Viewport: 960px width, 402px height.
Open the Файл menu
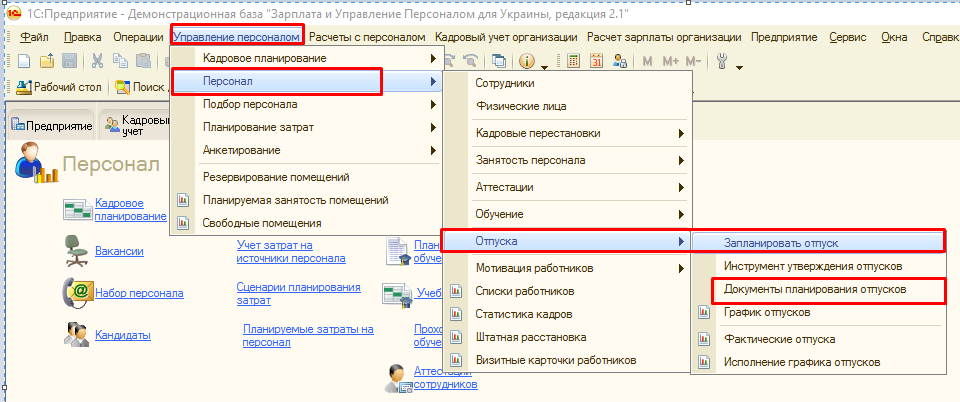34,37
